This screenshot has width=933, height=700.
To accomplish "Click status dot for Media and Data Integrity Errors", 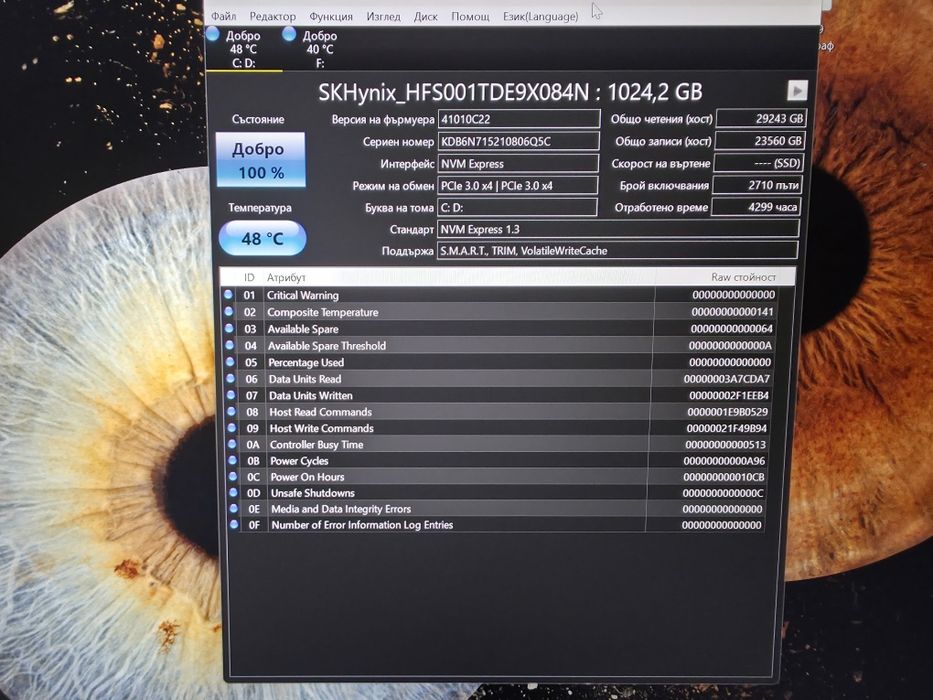I will (234, 508).
